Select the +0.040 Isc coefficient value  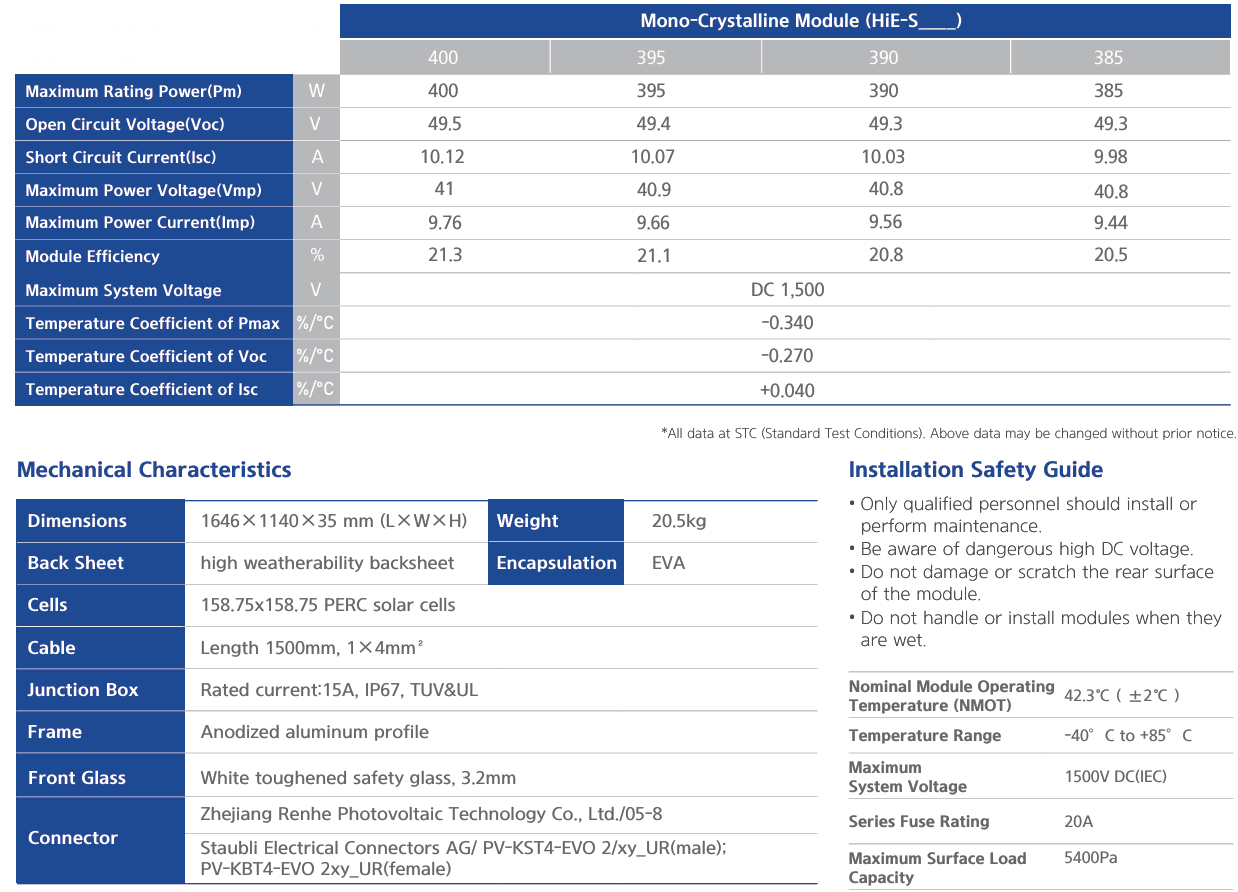click(x=787, y=390)
